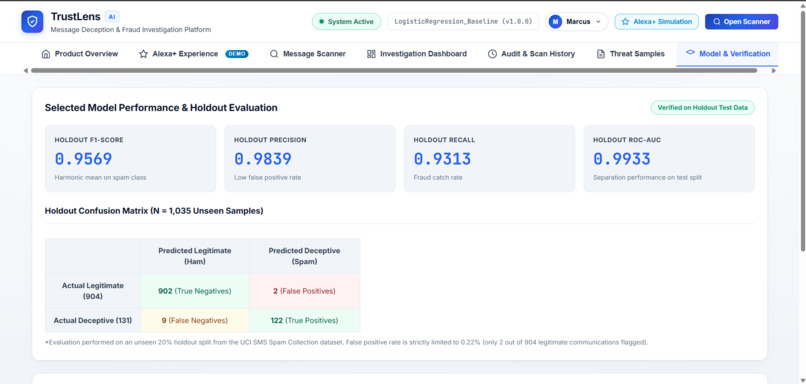The width and height of the screenshot is (806, 384).
Task: Click the Predicted Legitimate (Ham) column header
Action: 195,255
